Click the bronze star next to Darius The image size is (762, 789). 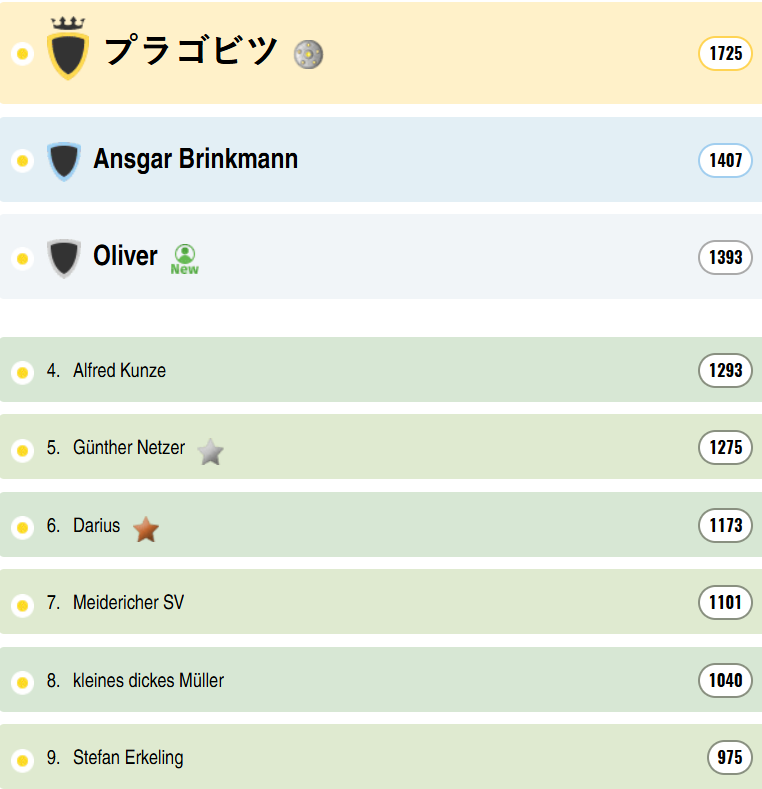point(146,529)
